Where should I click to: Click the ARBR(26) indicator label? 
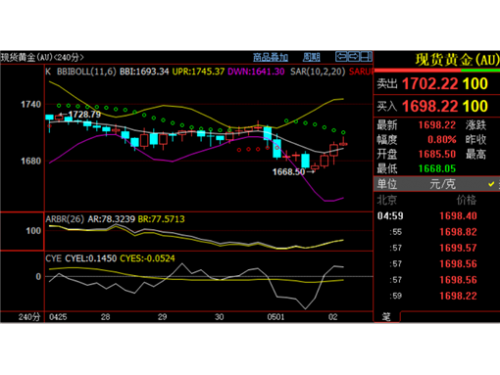pyautogui.click(x=65, y=219)
